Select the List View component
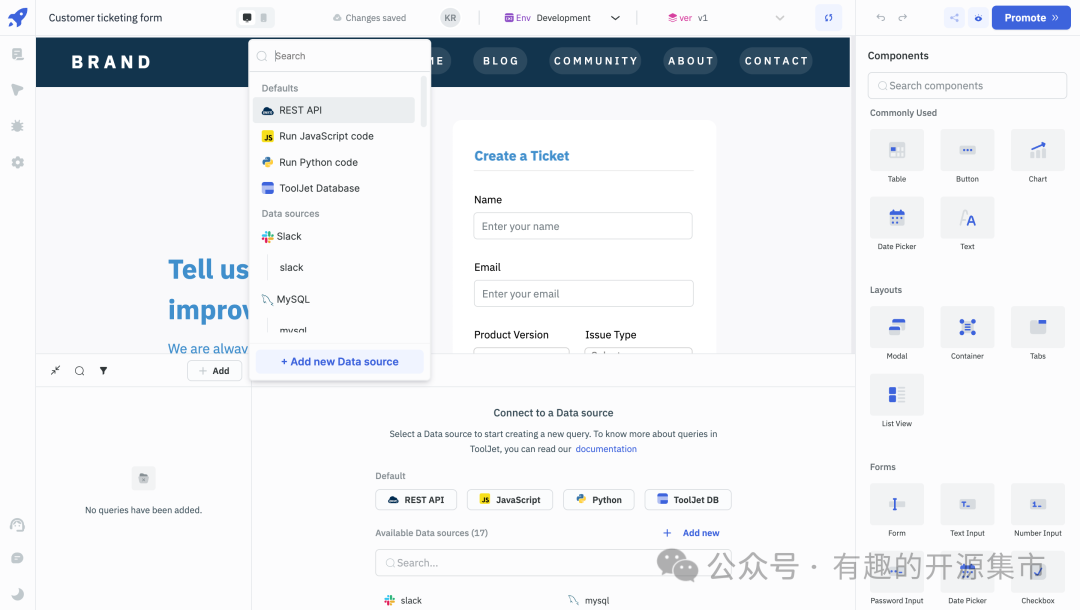This screenshot has height=610, width=1080. pos(897,395)
